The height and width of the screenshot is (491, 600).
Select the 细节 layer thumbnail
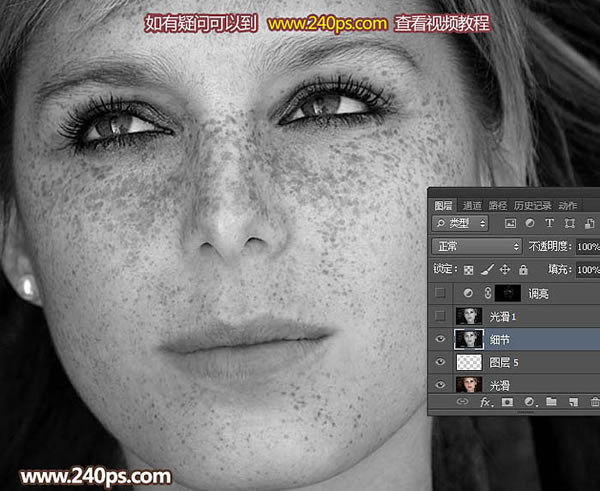[x=469, y=339]
